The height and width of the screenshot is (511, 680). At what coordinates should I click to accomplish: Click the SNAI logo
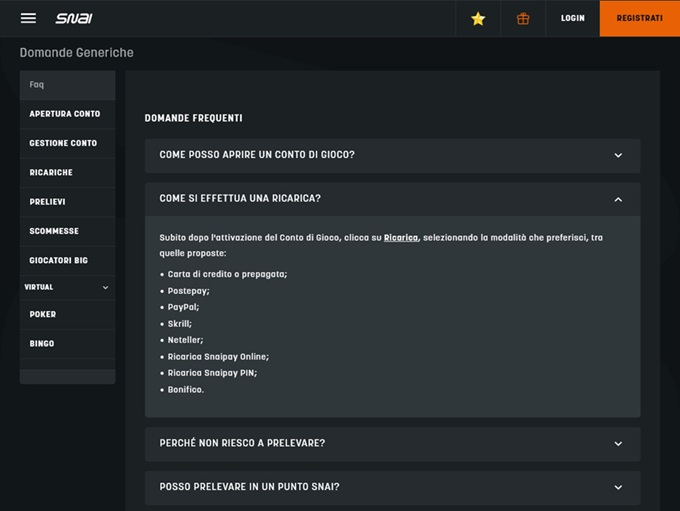[74, 18]
